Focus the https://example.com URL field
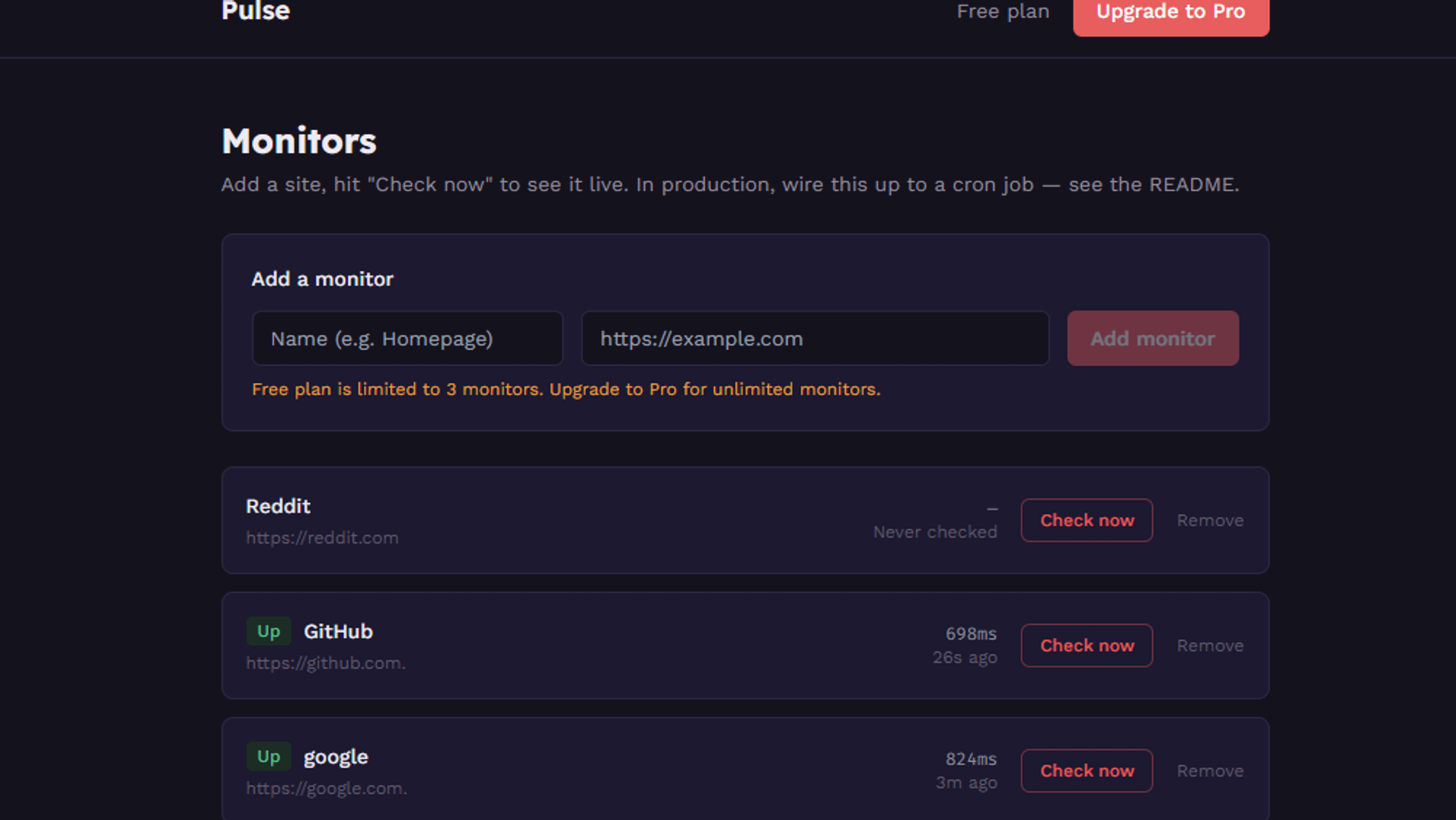The height and width of the screenshot is (820, 1456). pos(815,338)
